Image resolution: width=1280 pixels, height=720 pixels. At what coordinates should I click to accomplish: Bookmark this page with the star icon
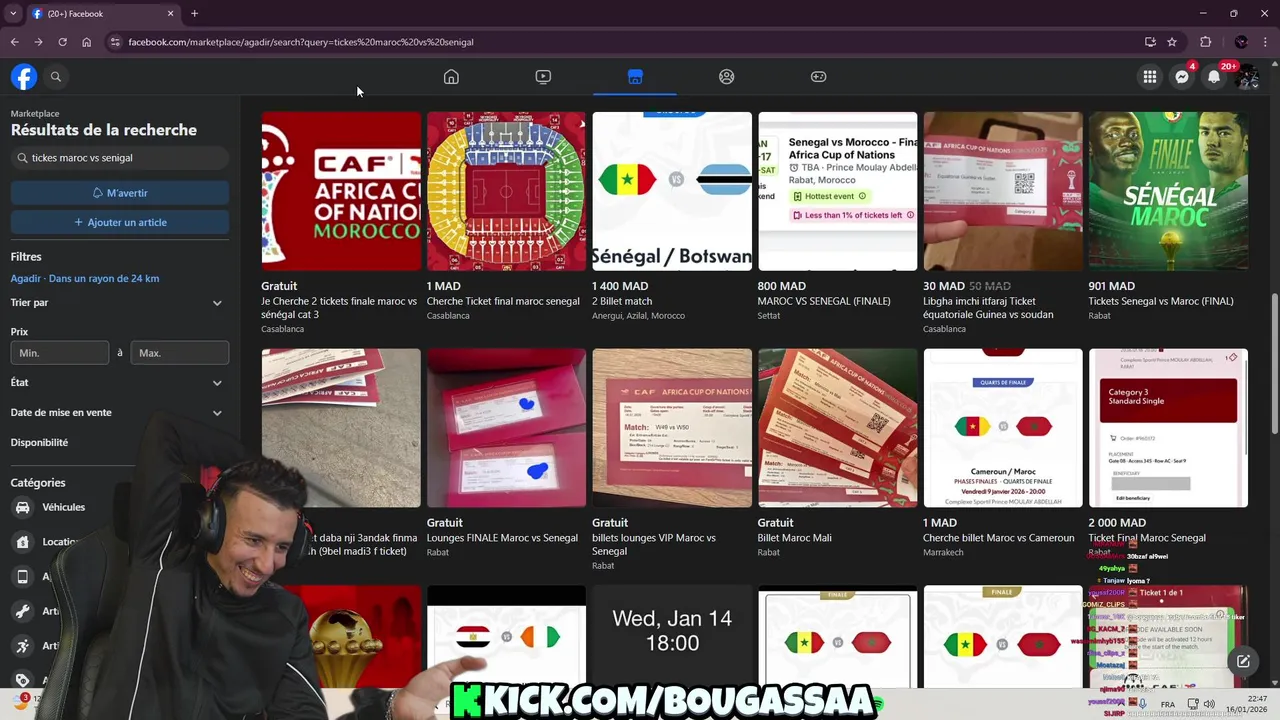point(1172,42)
